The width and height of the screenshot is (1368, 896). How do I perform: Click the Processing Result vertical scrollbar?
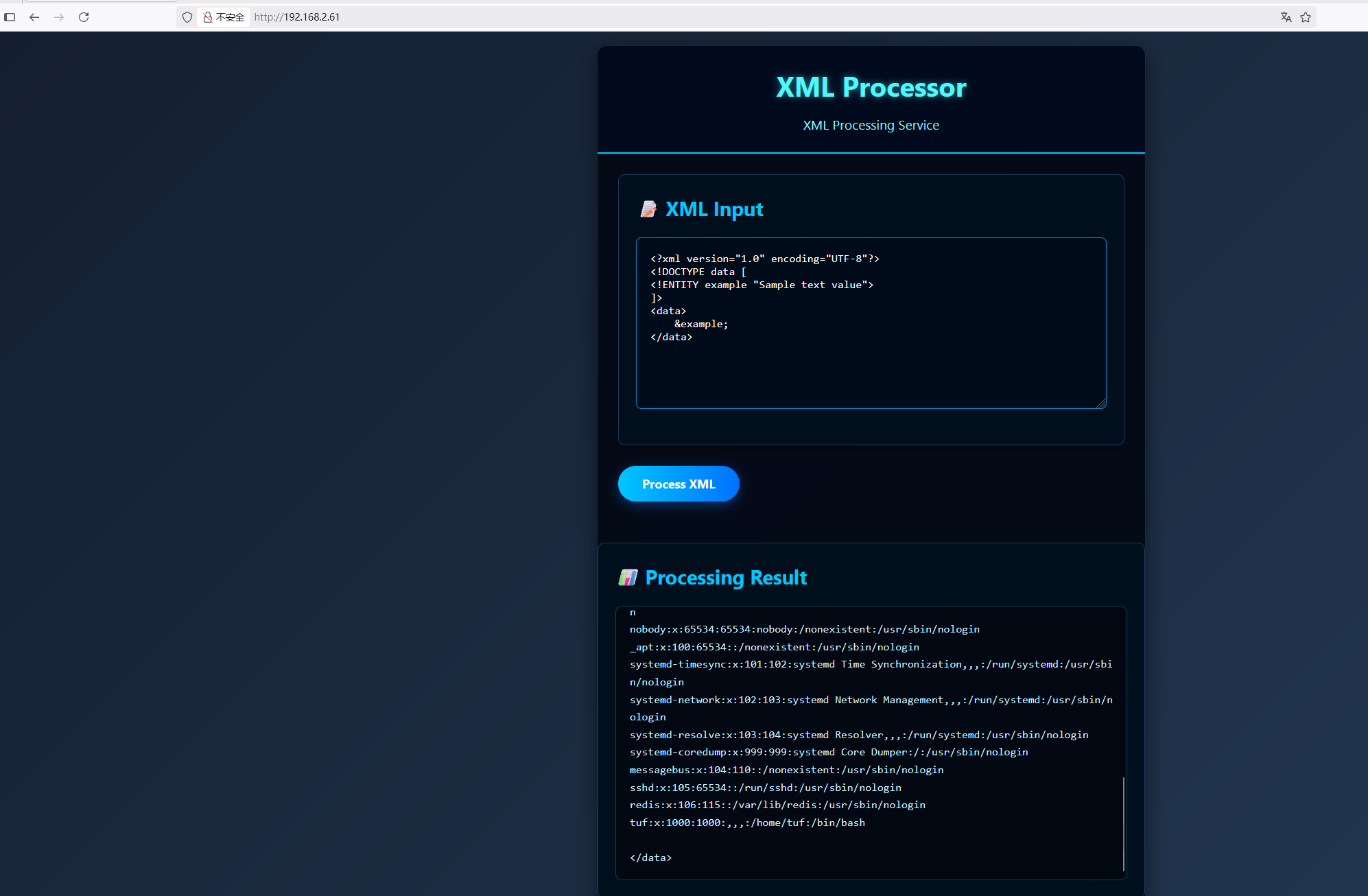(x=1123, y=823)
